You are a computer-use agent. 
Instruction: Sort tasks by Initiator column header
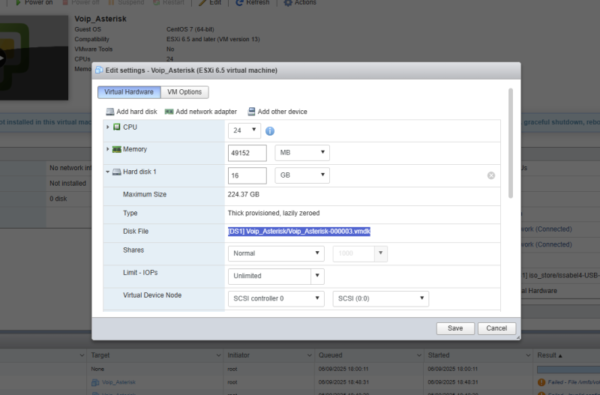tap(238, 355)
